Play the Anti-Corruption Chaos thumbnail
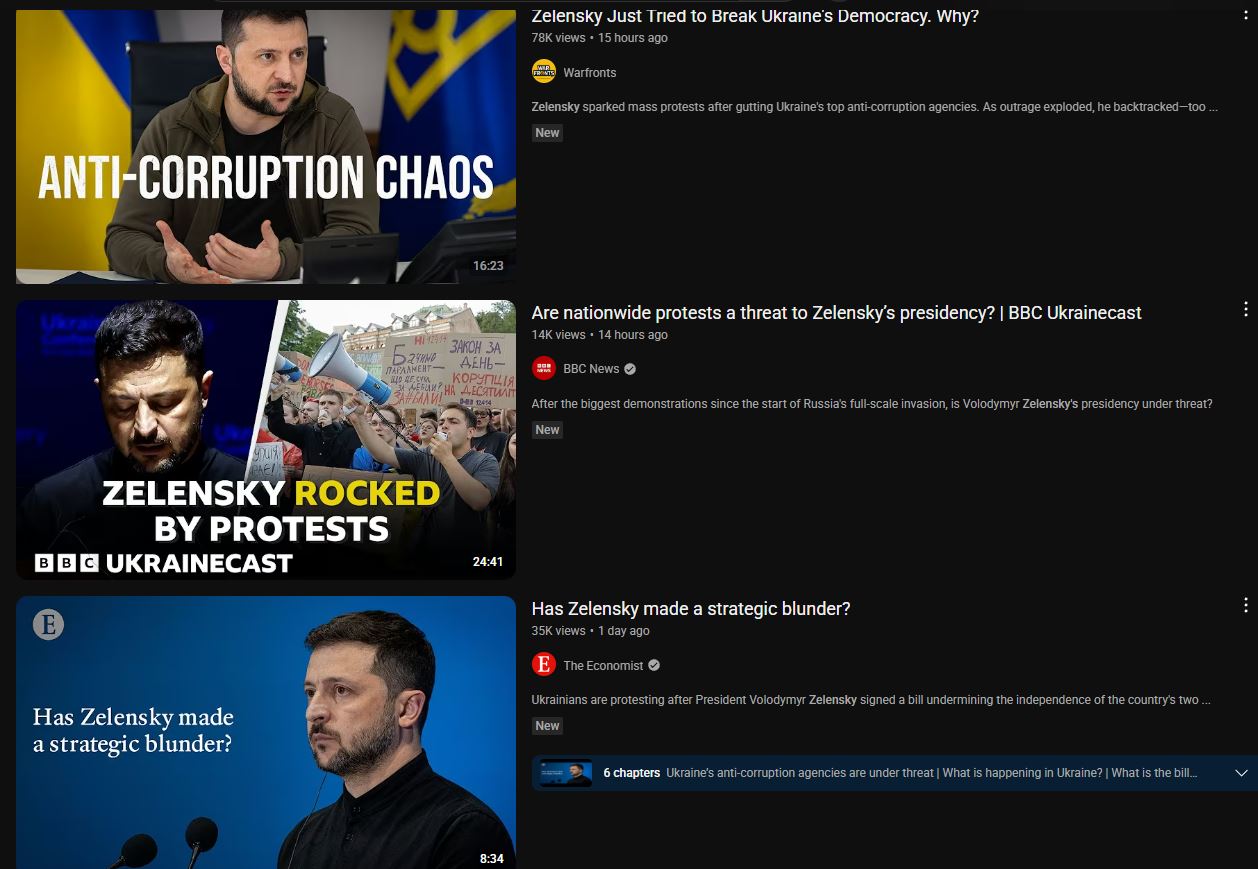 click(266, 145)
